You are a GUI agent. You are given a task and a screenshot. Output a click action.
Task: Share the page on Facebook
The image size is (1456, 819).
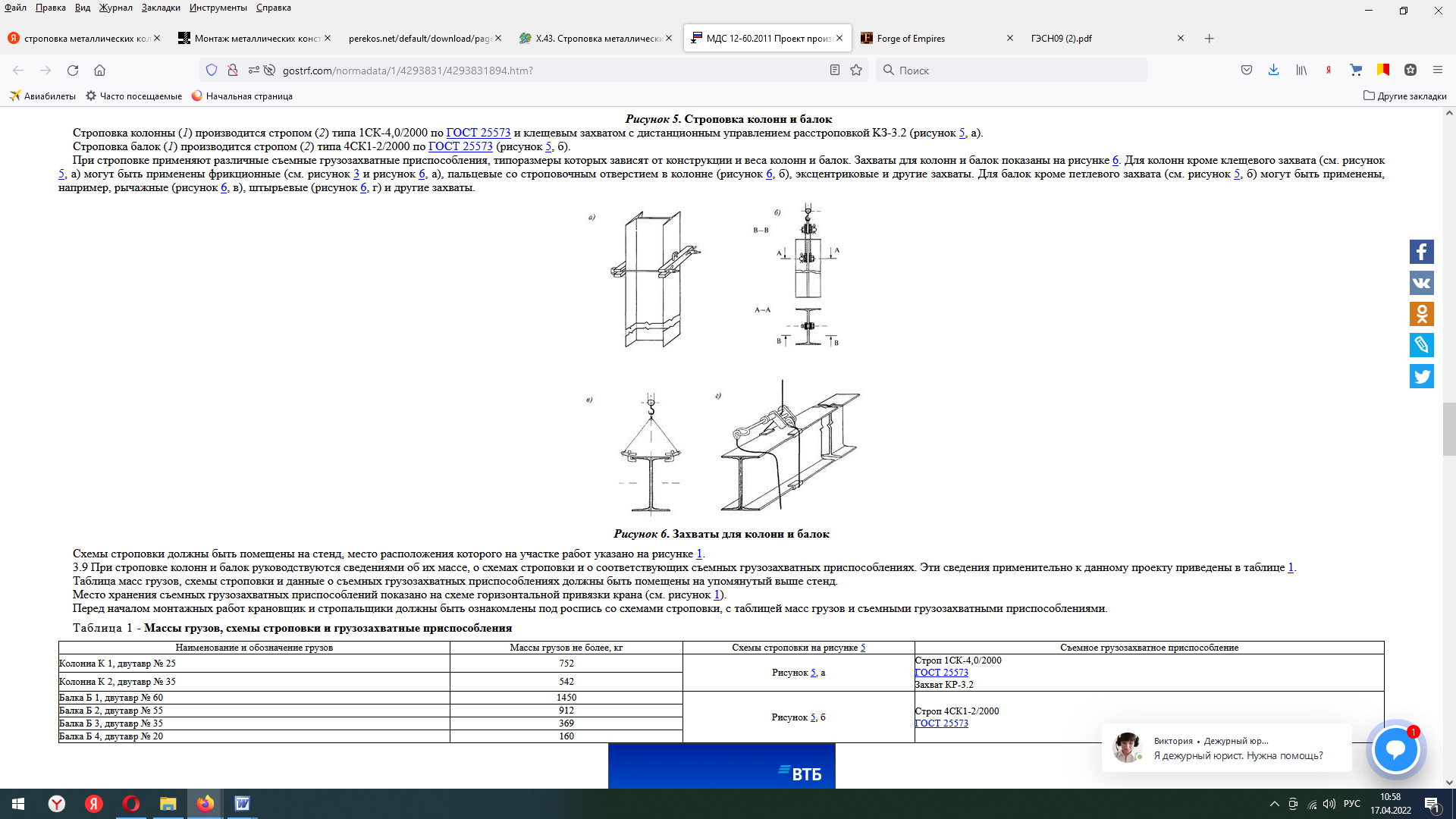[x=1422, y=252]
